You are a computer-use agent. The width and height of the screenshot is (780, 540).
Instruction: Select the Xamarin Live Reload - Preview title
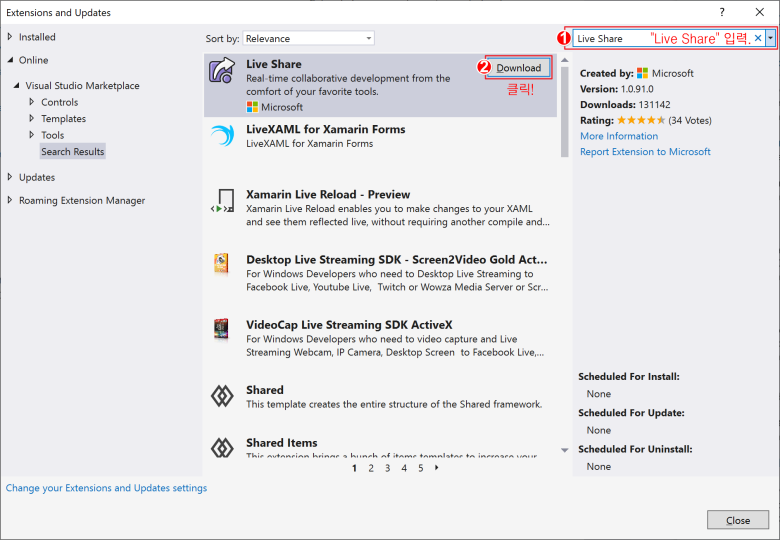coord(328,194)
